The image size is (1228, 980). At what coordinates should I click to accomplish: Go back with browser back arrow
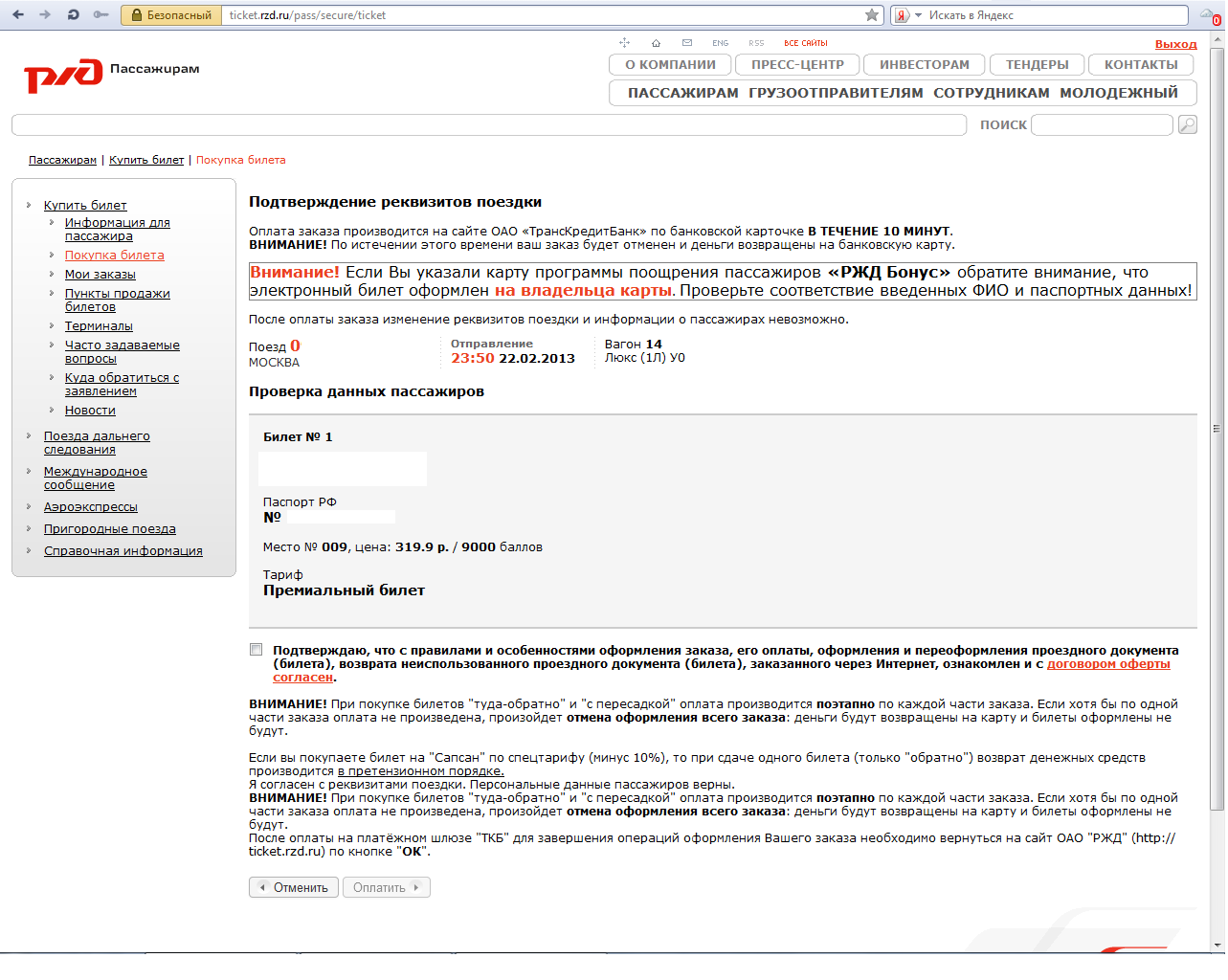point(18,15)
